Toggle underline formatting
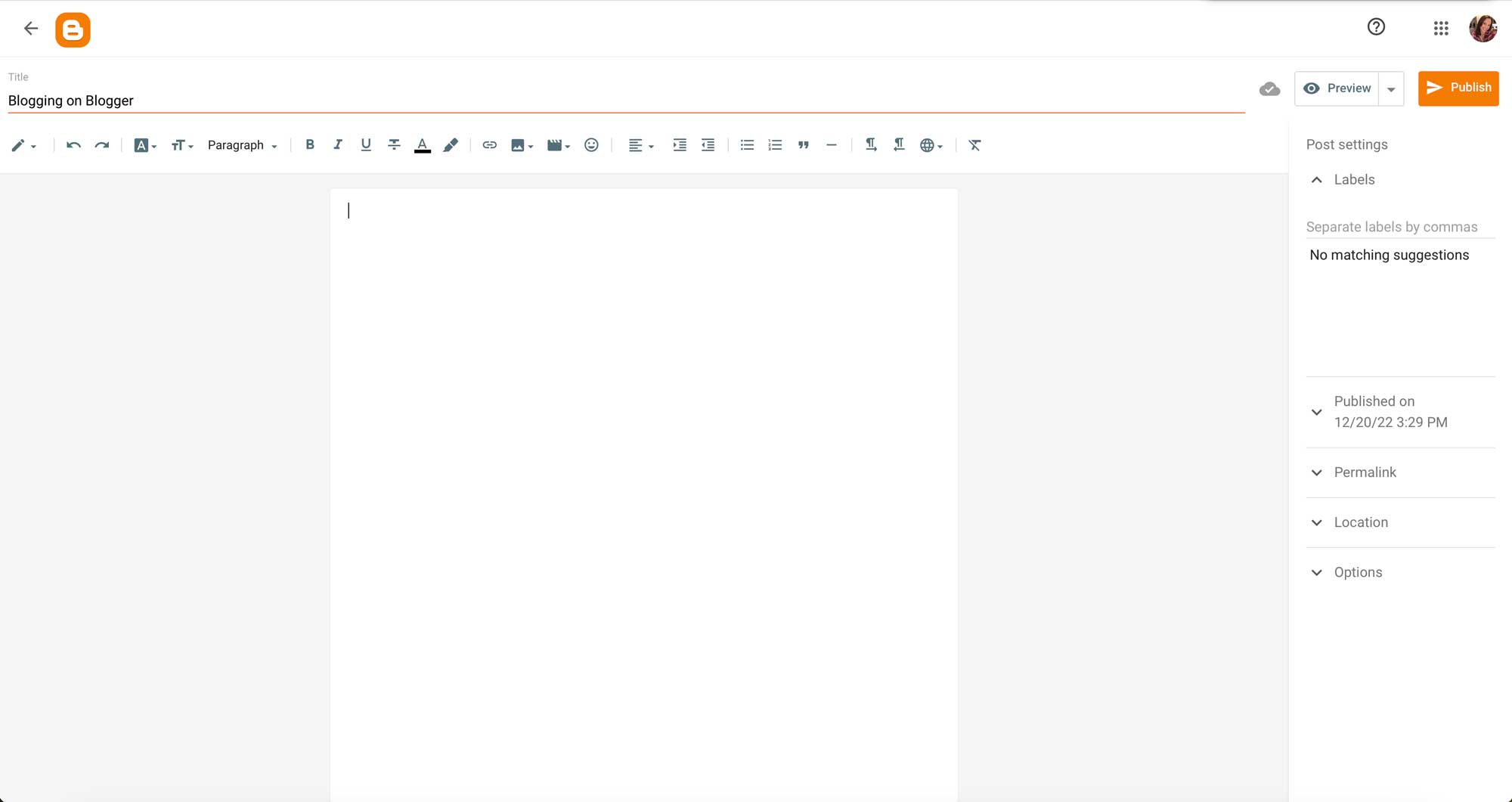 click(x=366, y=144)
